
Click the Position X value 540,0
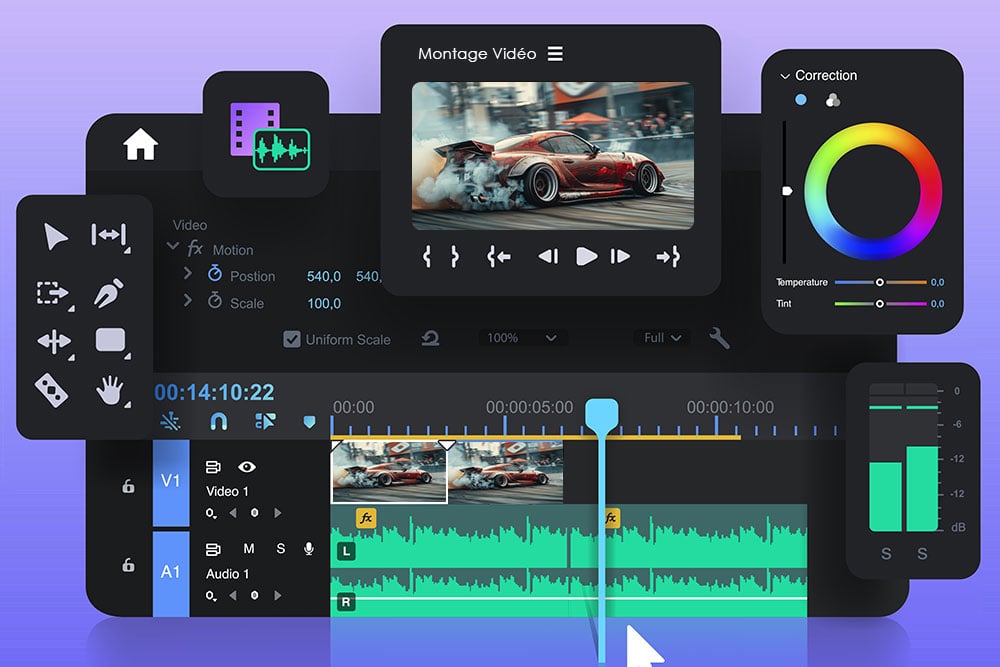pyautogui.click(x=323, y=276)
